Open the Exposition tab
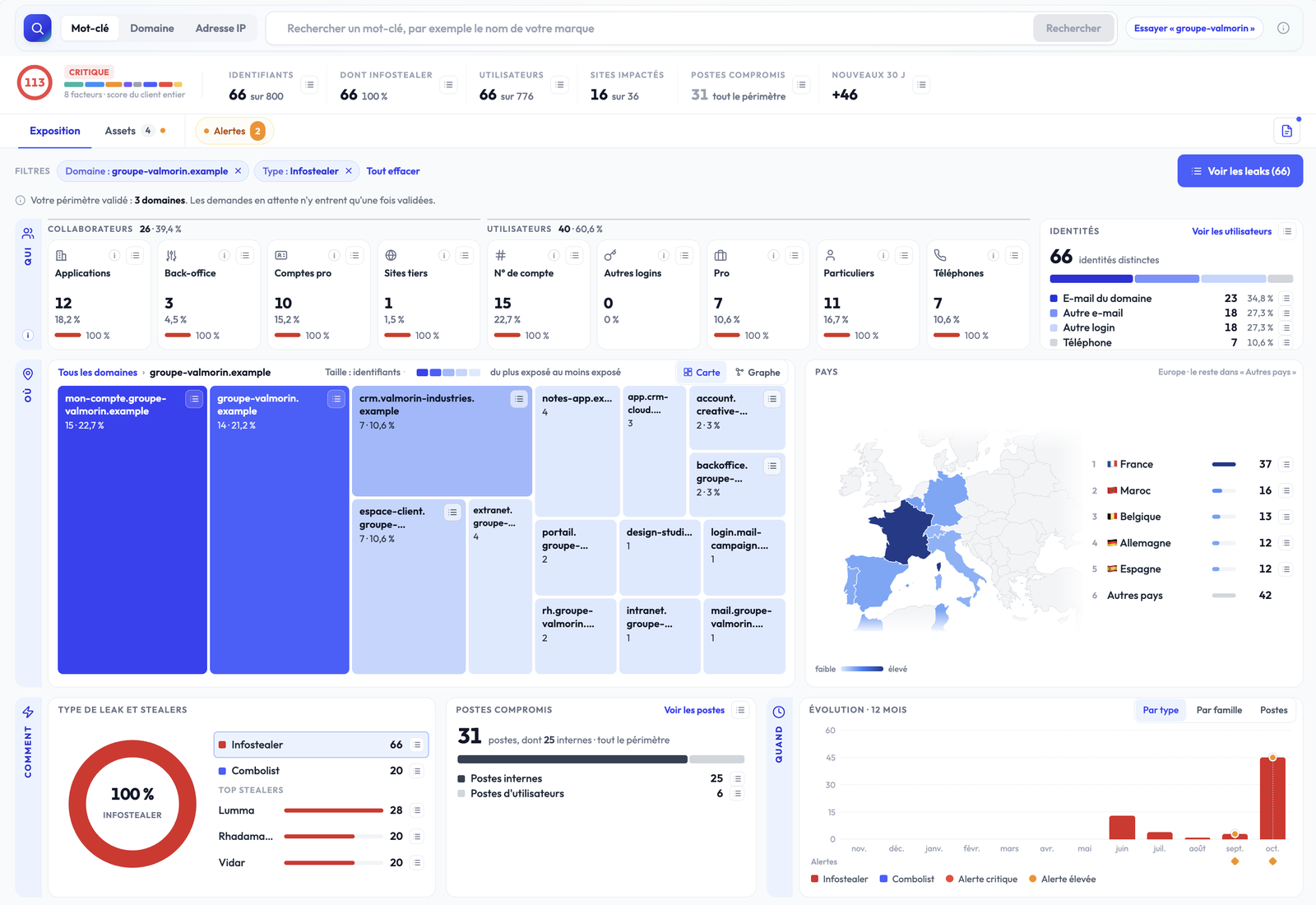The width and height of the screenshot is (1316, 905). coord(55,131)
